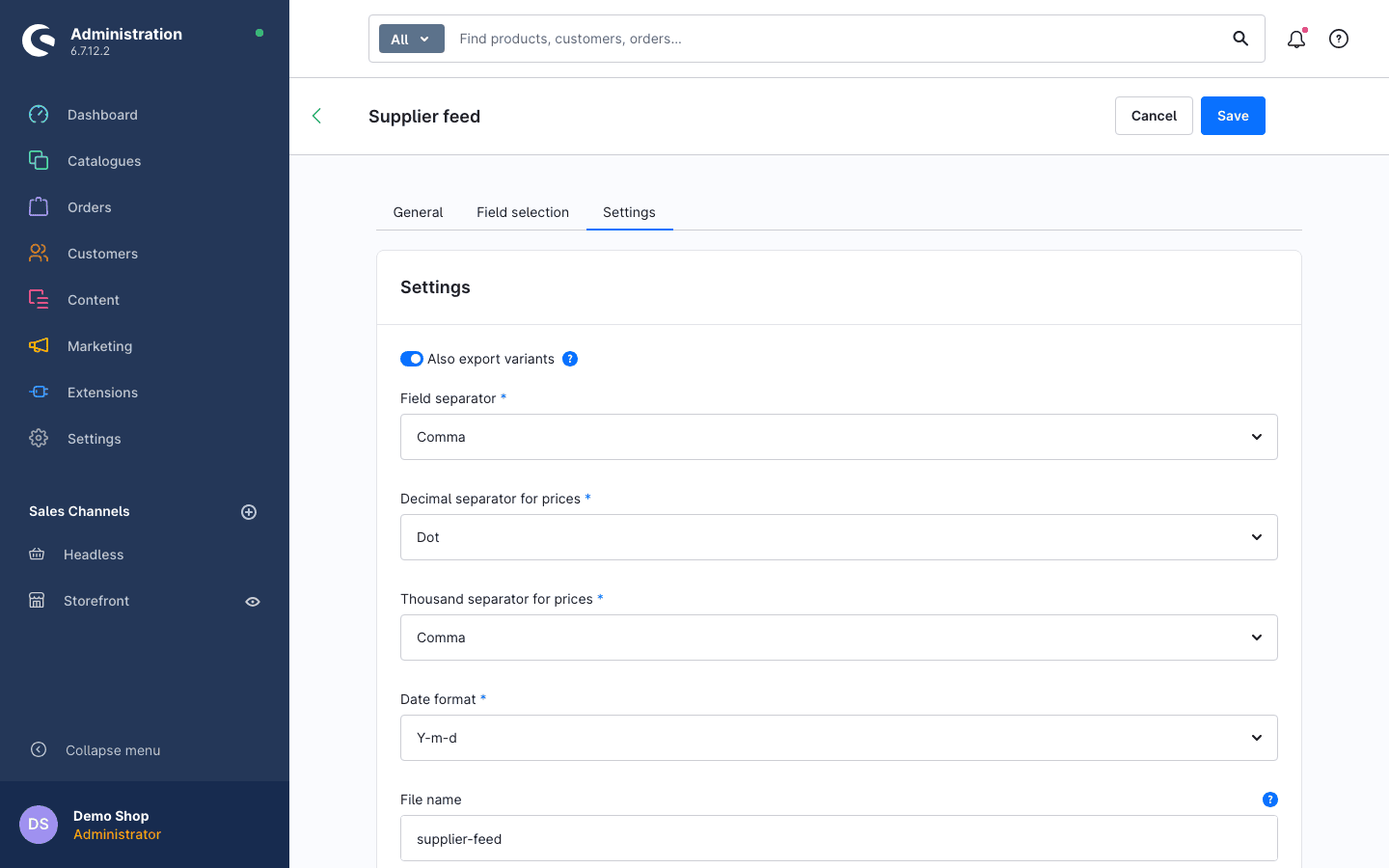Open the Storefront sales channel icon
This screenshot has width=1389, height=868.
37,601
